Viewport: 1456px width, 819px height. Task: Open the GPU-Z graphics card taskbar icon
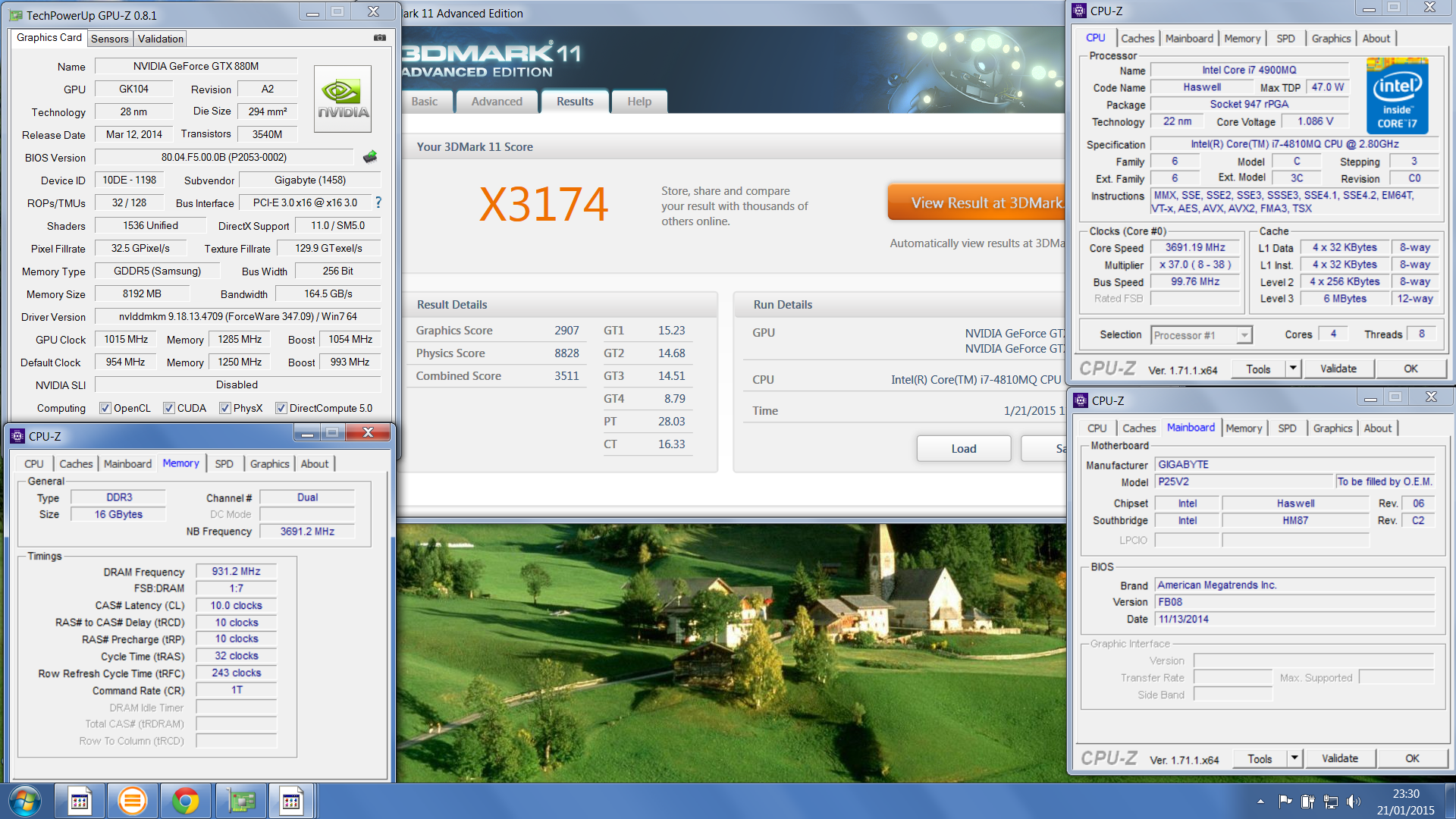240,801
